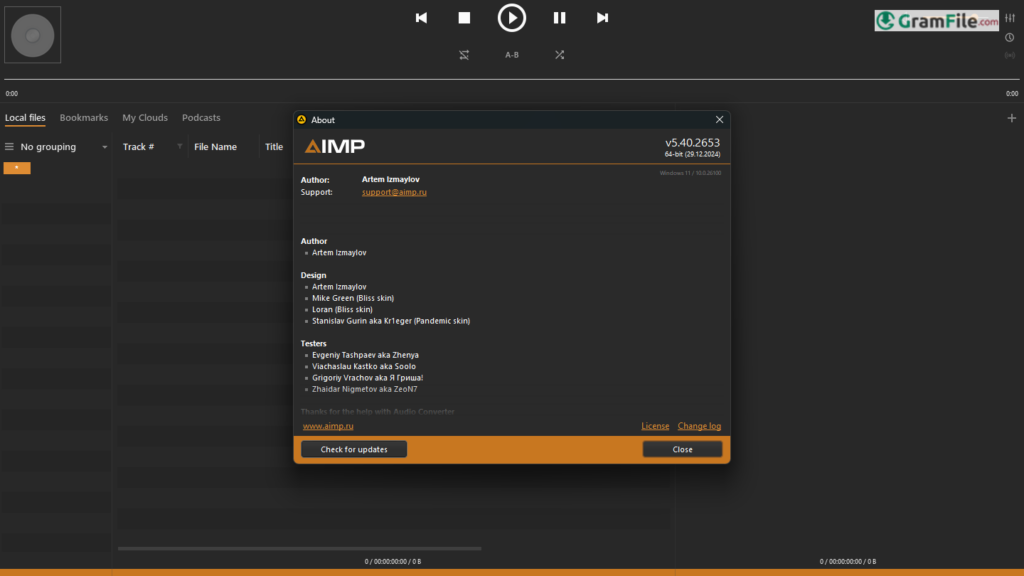Screen dimensions: 1024x576
Task: Open the Track # column filter
Action: pyautogui.click(x=180, y=147)
